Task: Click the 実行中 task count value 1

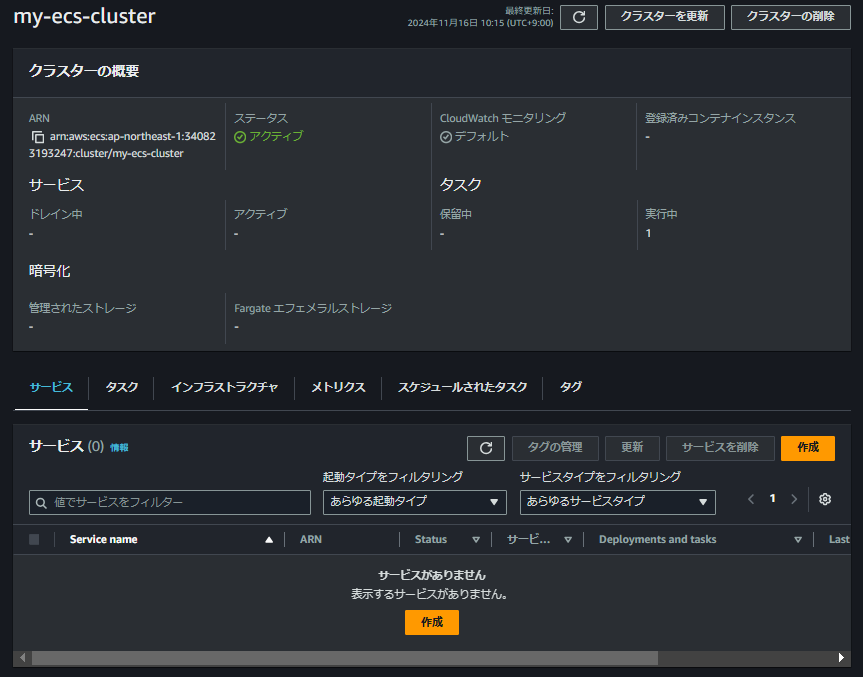Action: (x=648, y=233)
